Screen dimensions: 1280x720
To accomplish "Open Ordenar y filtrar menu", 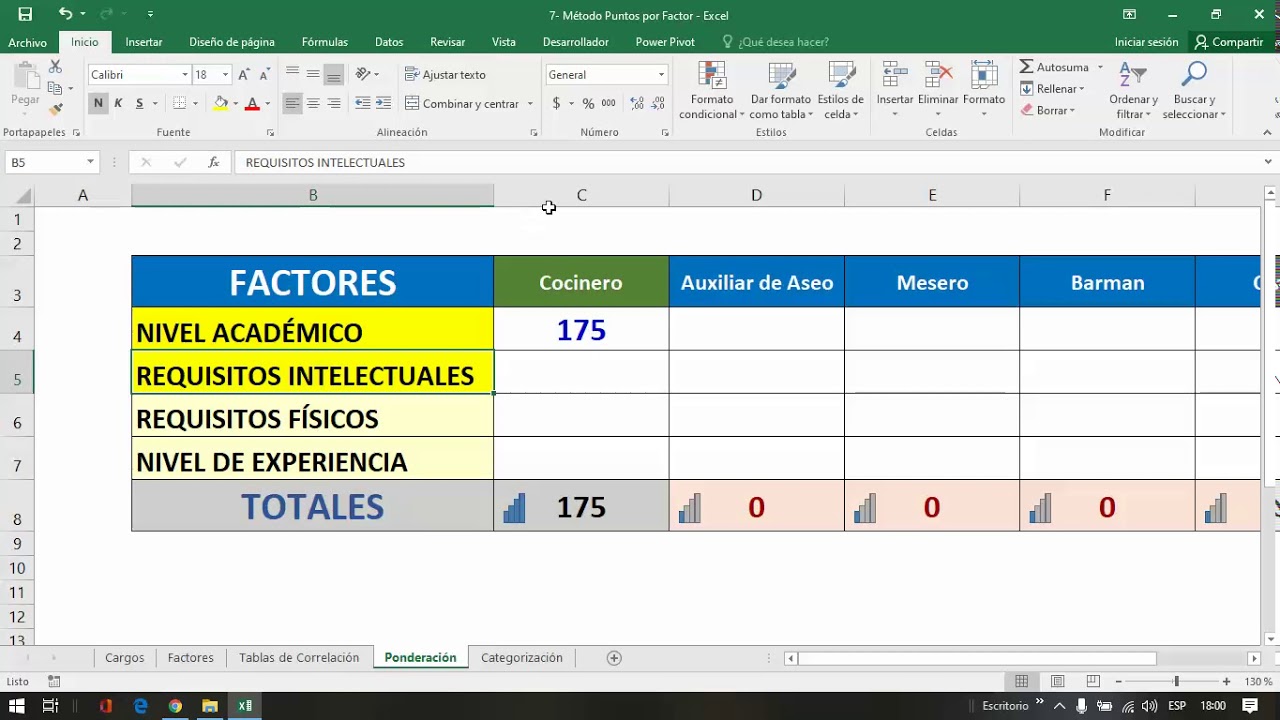I will (1133, 91).
